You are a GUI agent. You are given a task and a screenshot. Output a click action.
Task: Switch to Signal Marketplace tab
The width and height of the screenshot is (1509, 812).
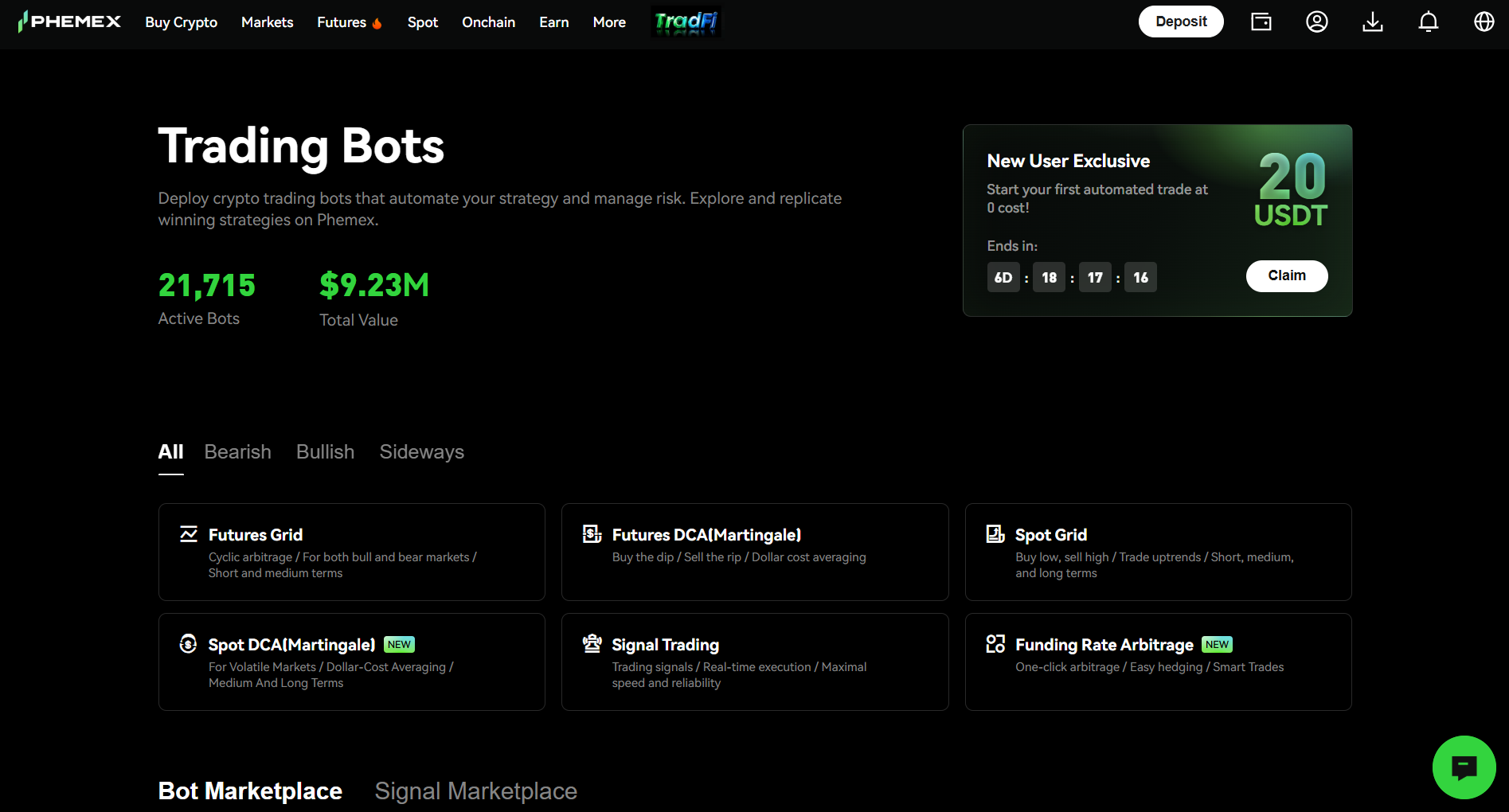(x=476, y=791)
